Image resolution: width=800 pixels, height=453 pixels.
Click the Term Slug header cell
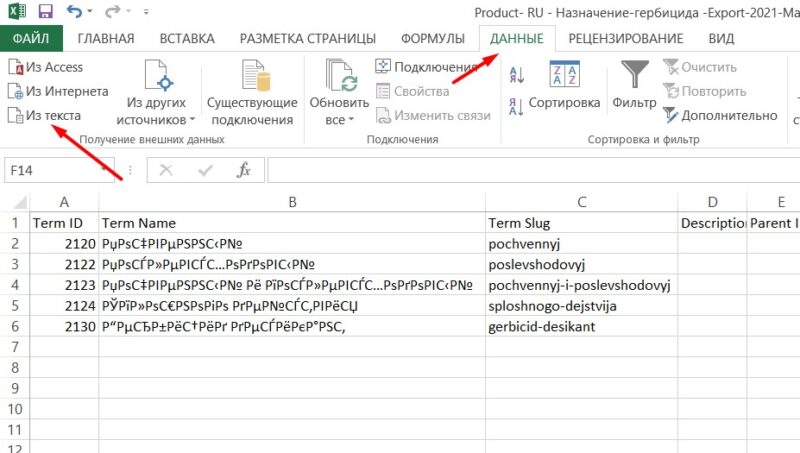point(582,223)
